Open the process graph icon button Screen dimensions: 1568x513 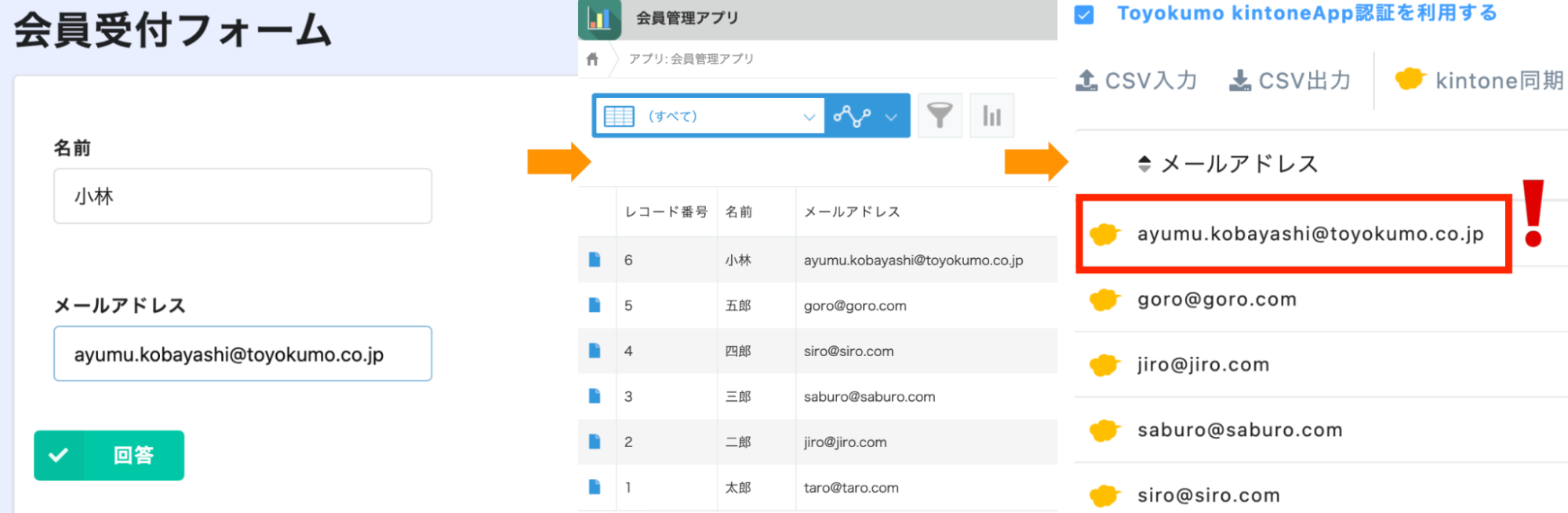[852, 116]
